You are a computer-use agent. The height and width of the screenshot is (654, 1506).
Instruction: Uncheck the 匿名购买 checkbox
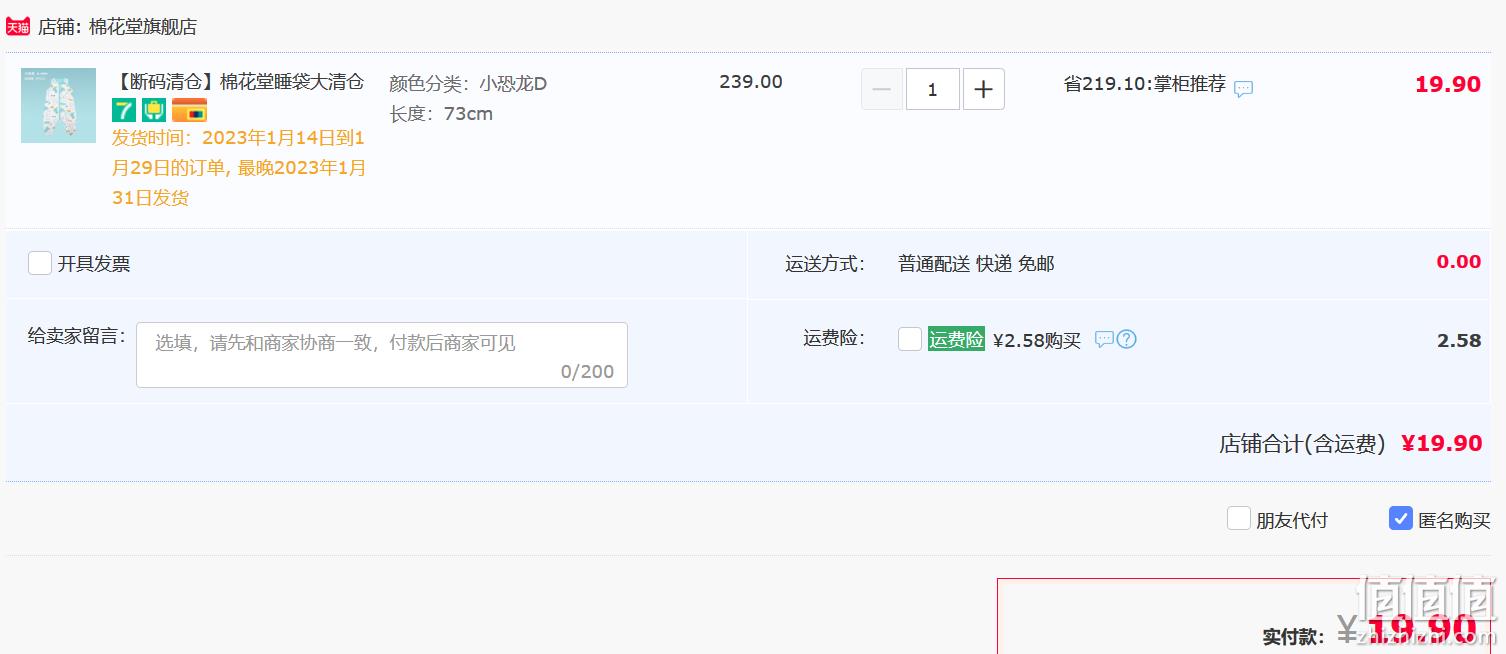point(1401,518)
